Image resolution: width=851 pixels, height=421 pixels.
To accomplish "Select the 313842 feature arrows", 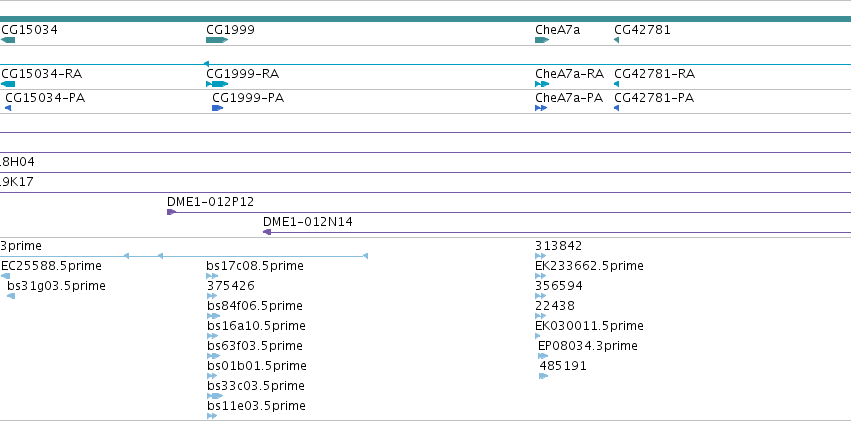I will point(541,256).
